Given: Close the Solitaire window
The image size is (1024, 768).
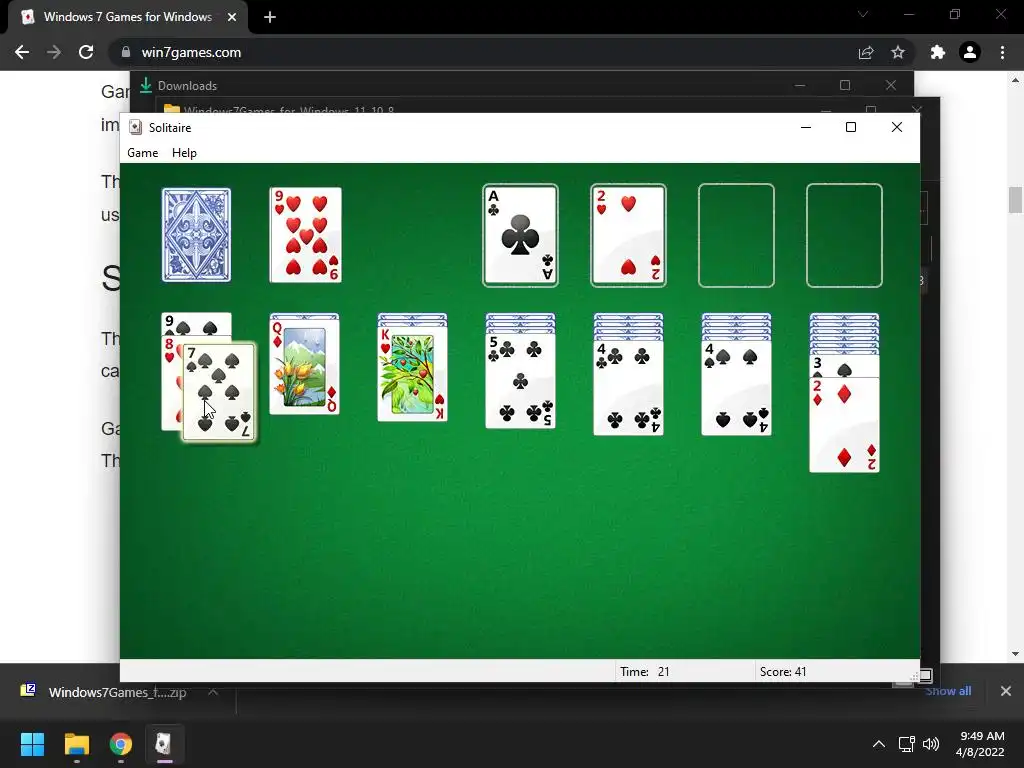Looking at the screenshot, I should (897, 127).
